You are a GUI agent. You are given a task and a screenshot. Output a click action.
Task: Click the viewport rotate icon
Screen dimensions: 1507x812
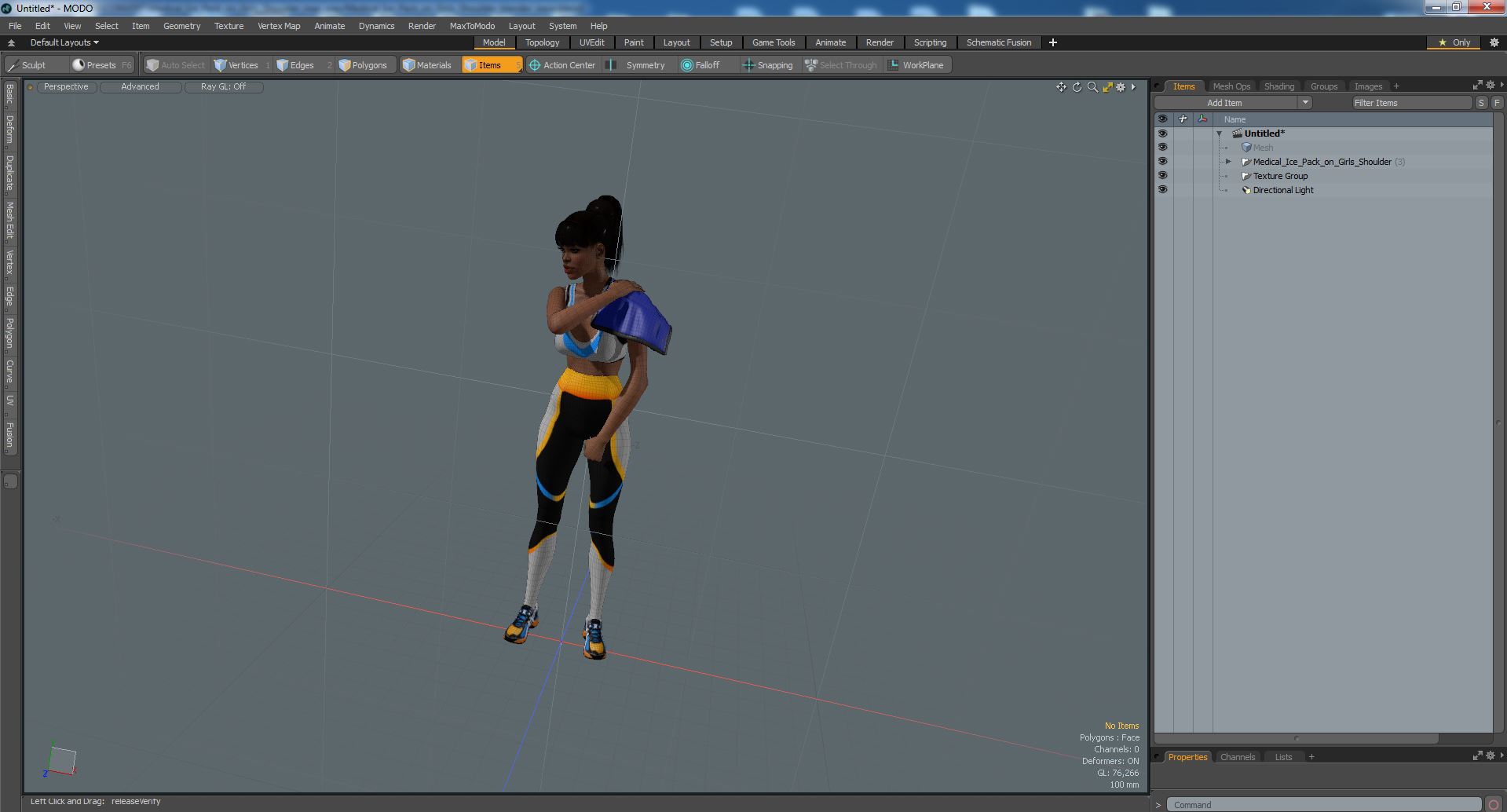click(1077, 87)
